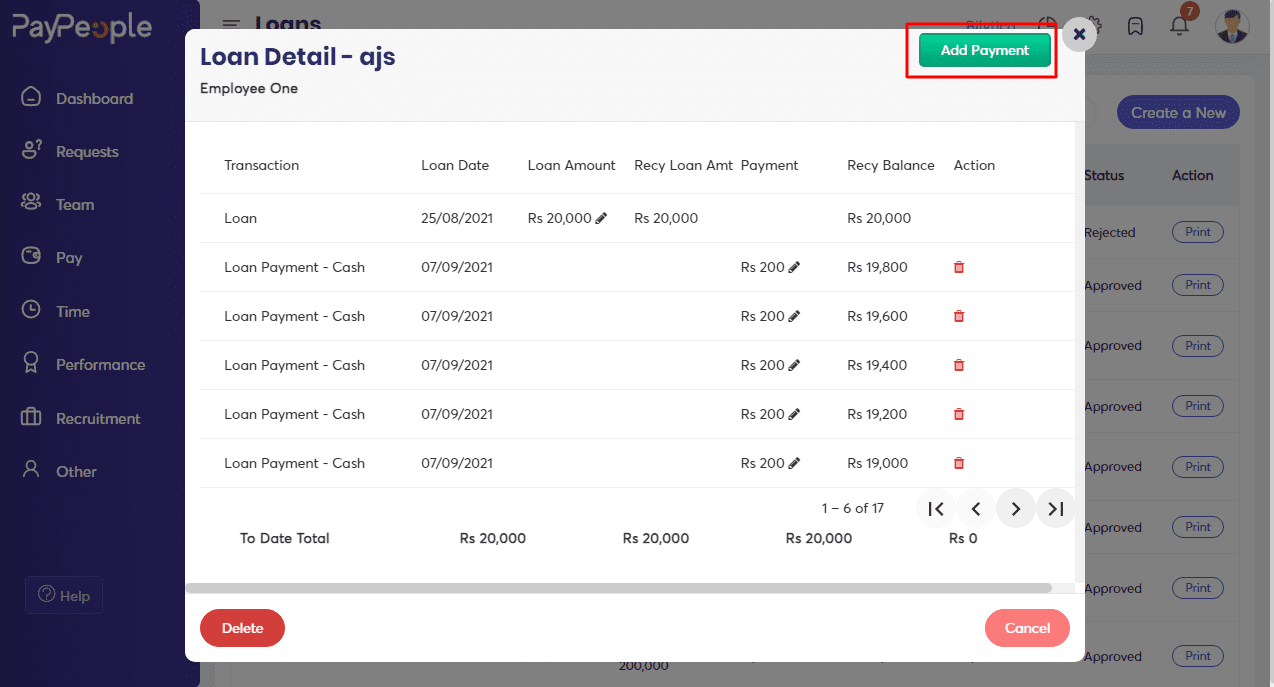Open Recruitment in the sidebar
This screenshot has width=1274, height=687.
coord(98,418)
